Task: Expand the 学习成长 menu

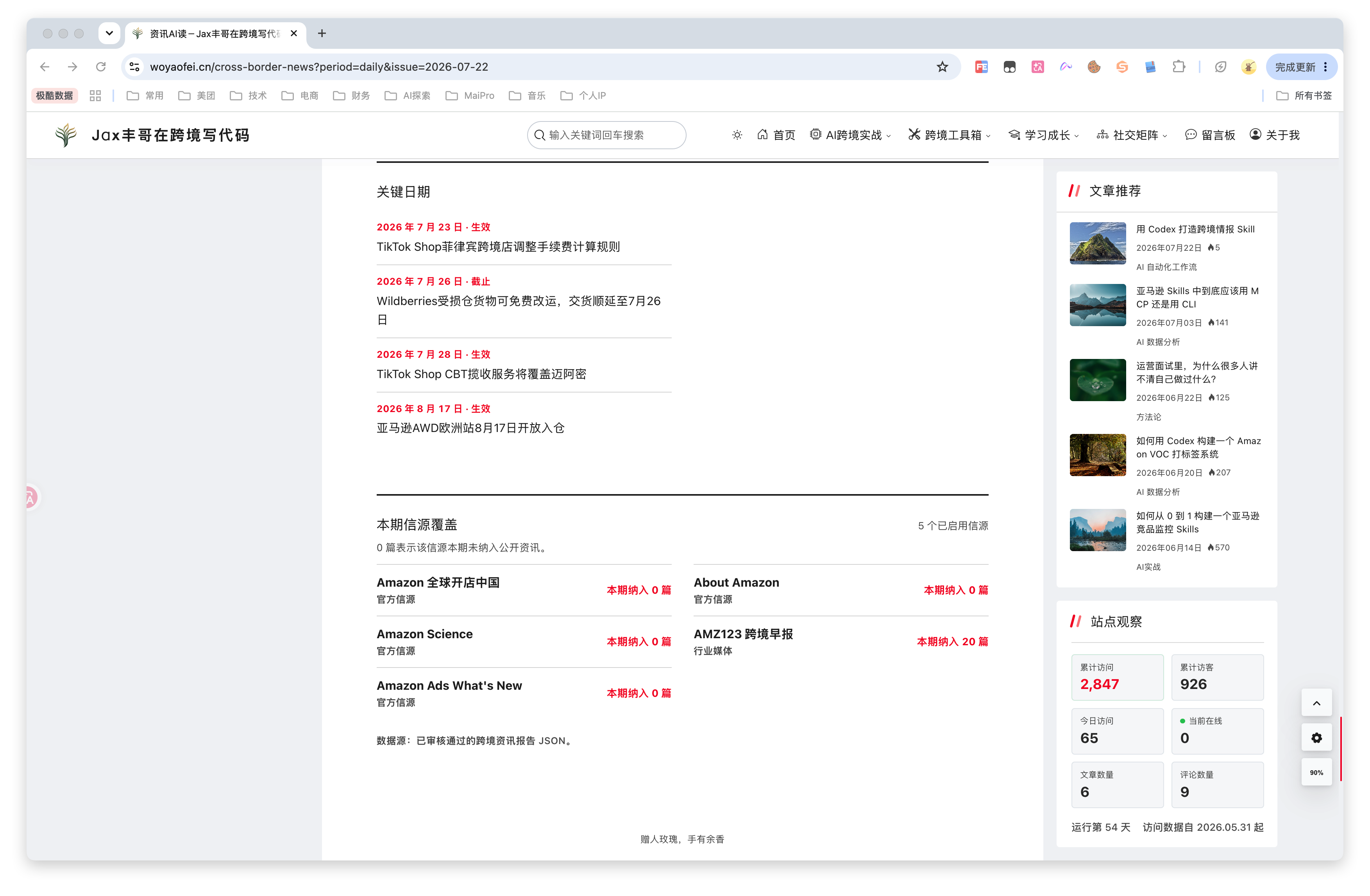Action: [1044, 135]
